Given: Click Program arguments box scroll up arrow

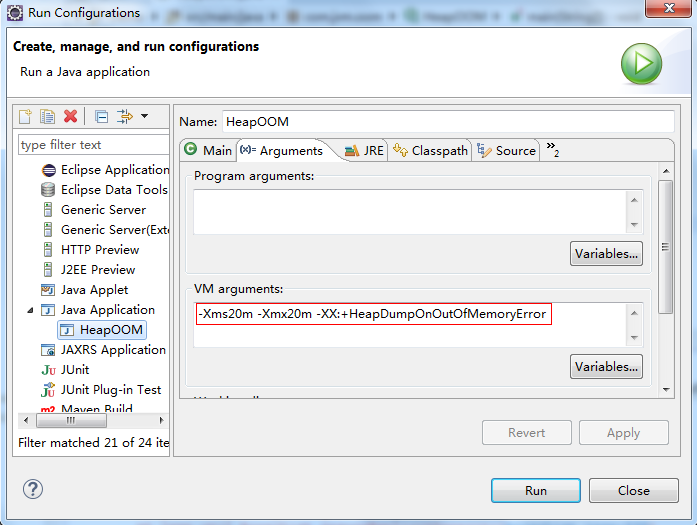Looking at the screenshot, I should click(634, 200).
